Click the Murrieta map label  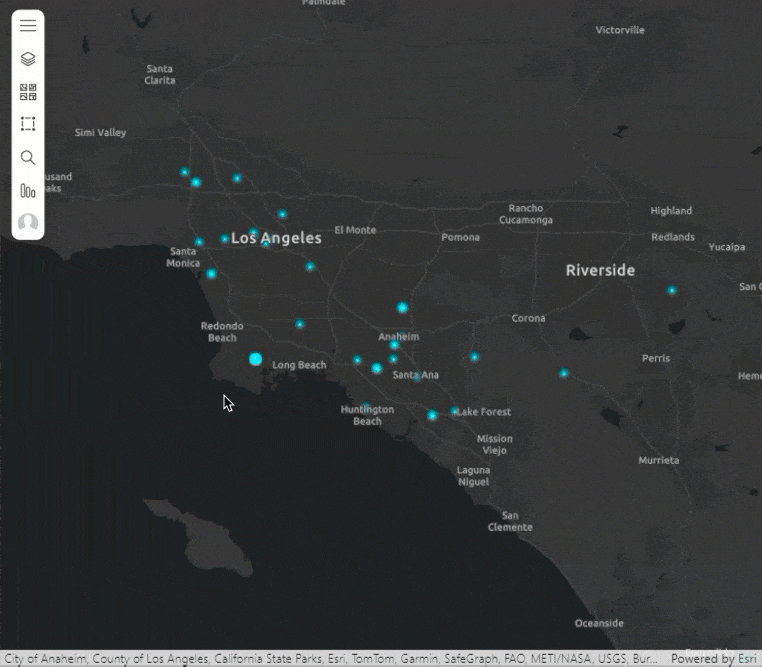point(658,460)
